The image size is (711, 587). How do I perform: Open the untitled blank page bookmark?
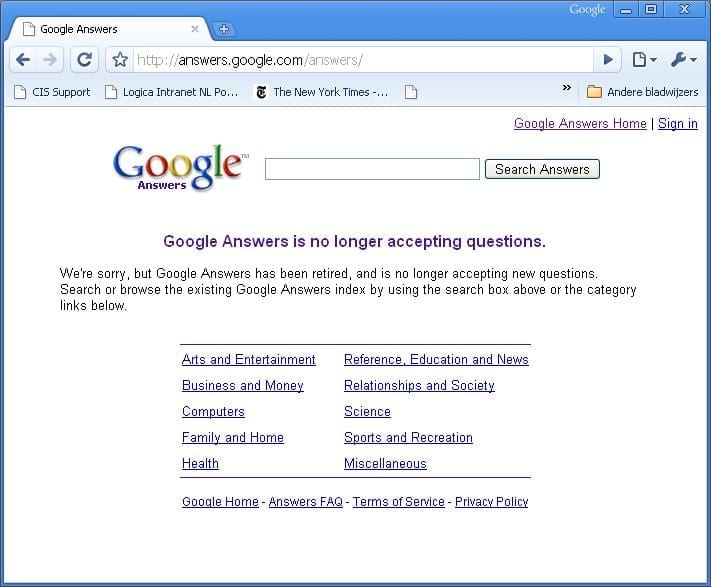[x=411, y=92]
